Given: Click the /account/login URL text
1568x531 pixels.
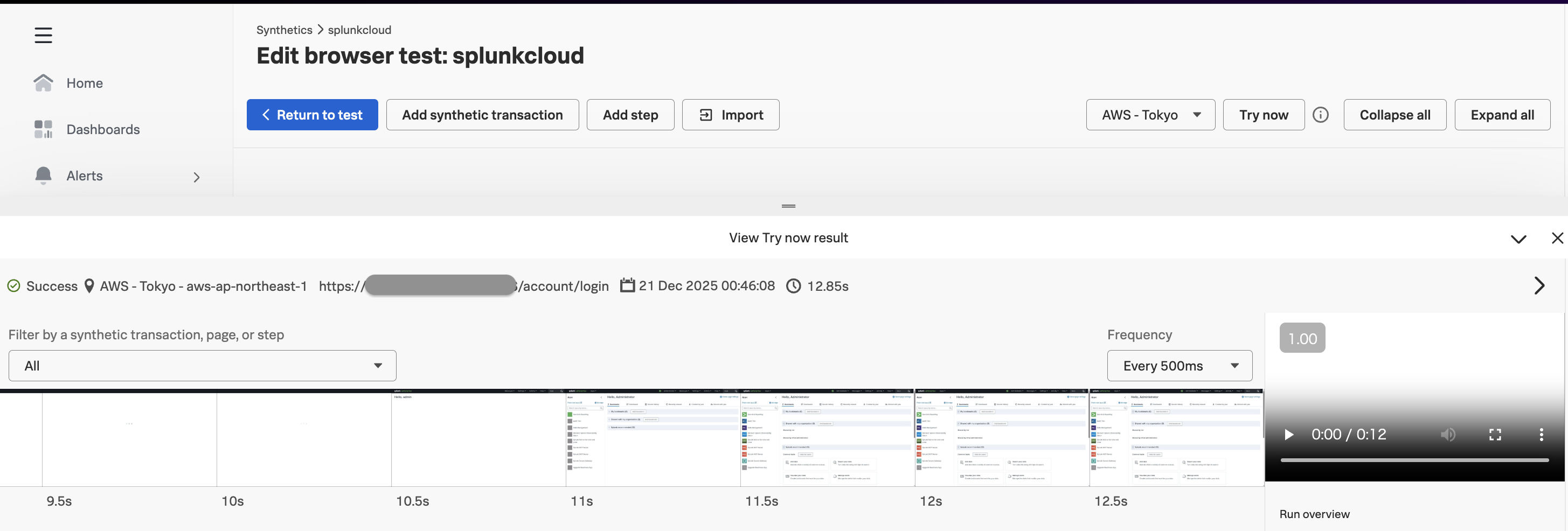Looking at the screenshot, I should pos(563,286).
